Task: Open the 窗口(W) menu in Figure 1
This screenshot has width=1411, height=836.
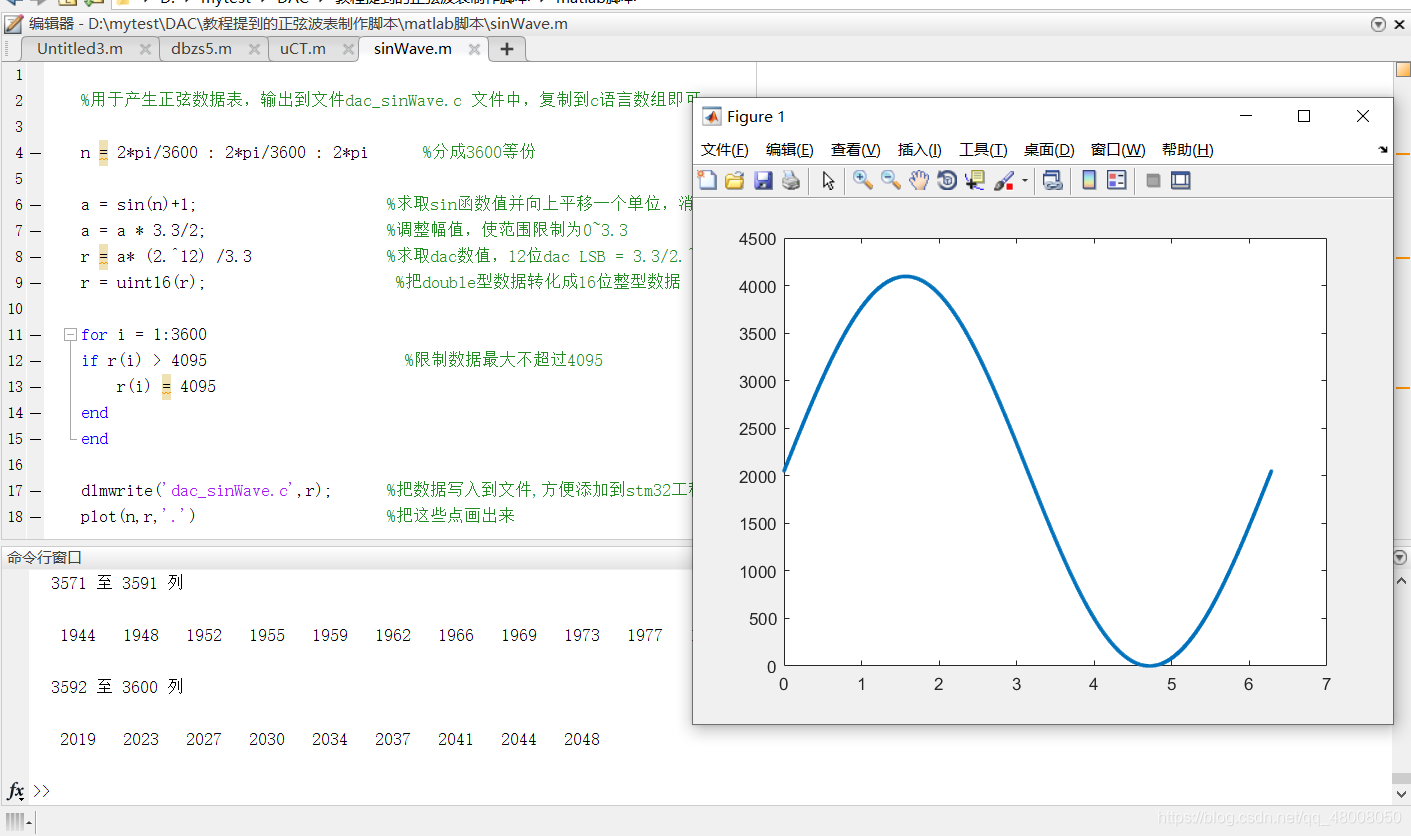Action: click(1118, 149)
